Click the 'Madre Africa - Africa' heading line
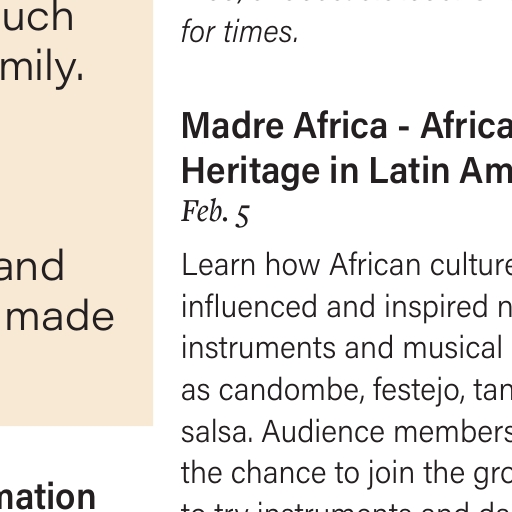This screenshot has width=512, height=512. (347, 126)
